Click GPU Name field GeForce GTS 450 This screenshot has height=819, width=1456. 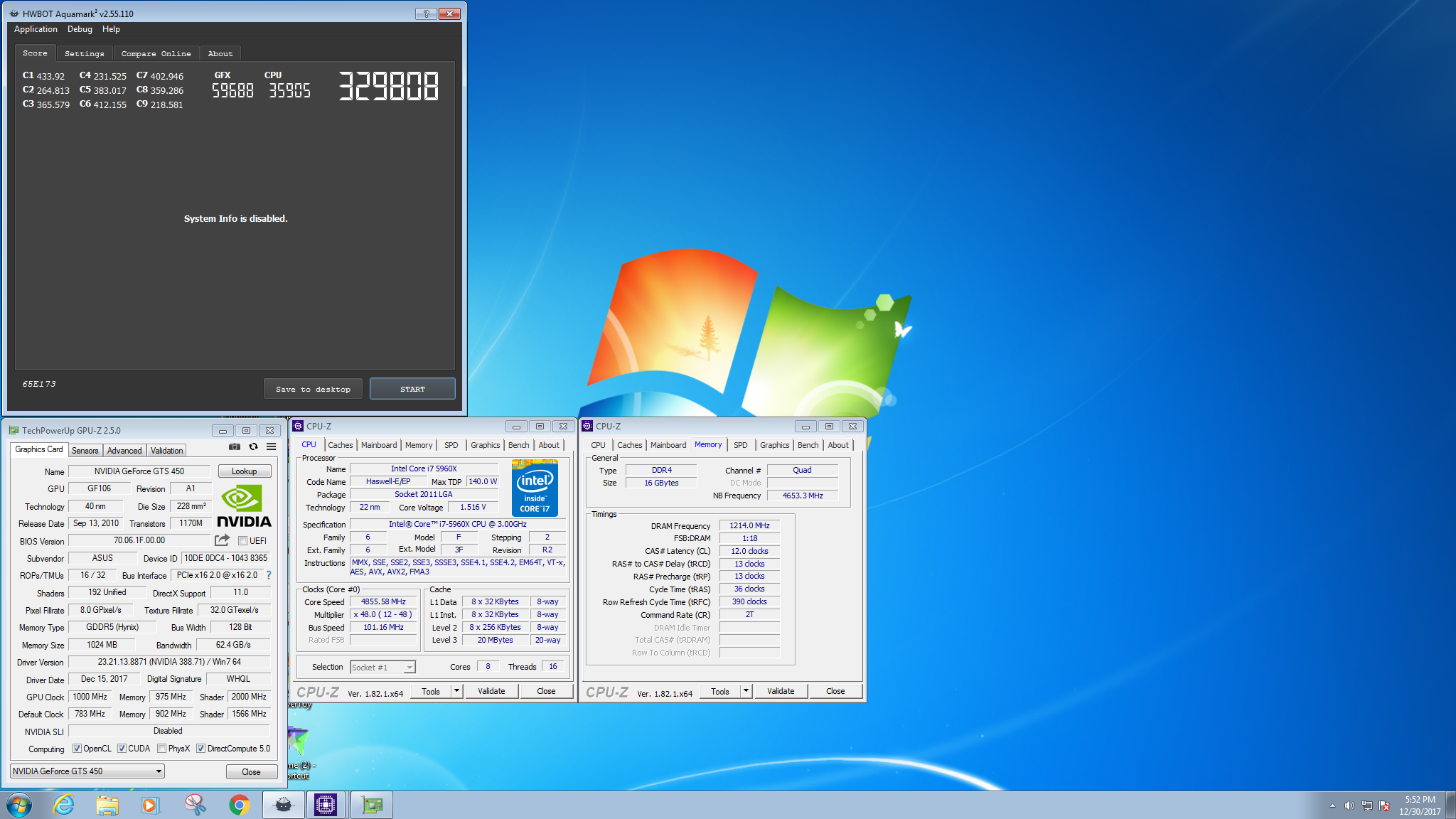(x=139, y=471)
